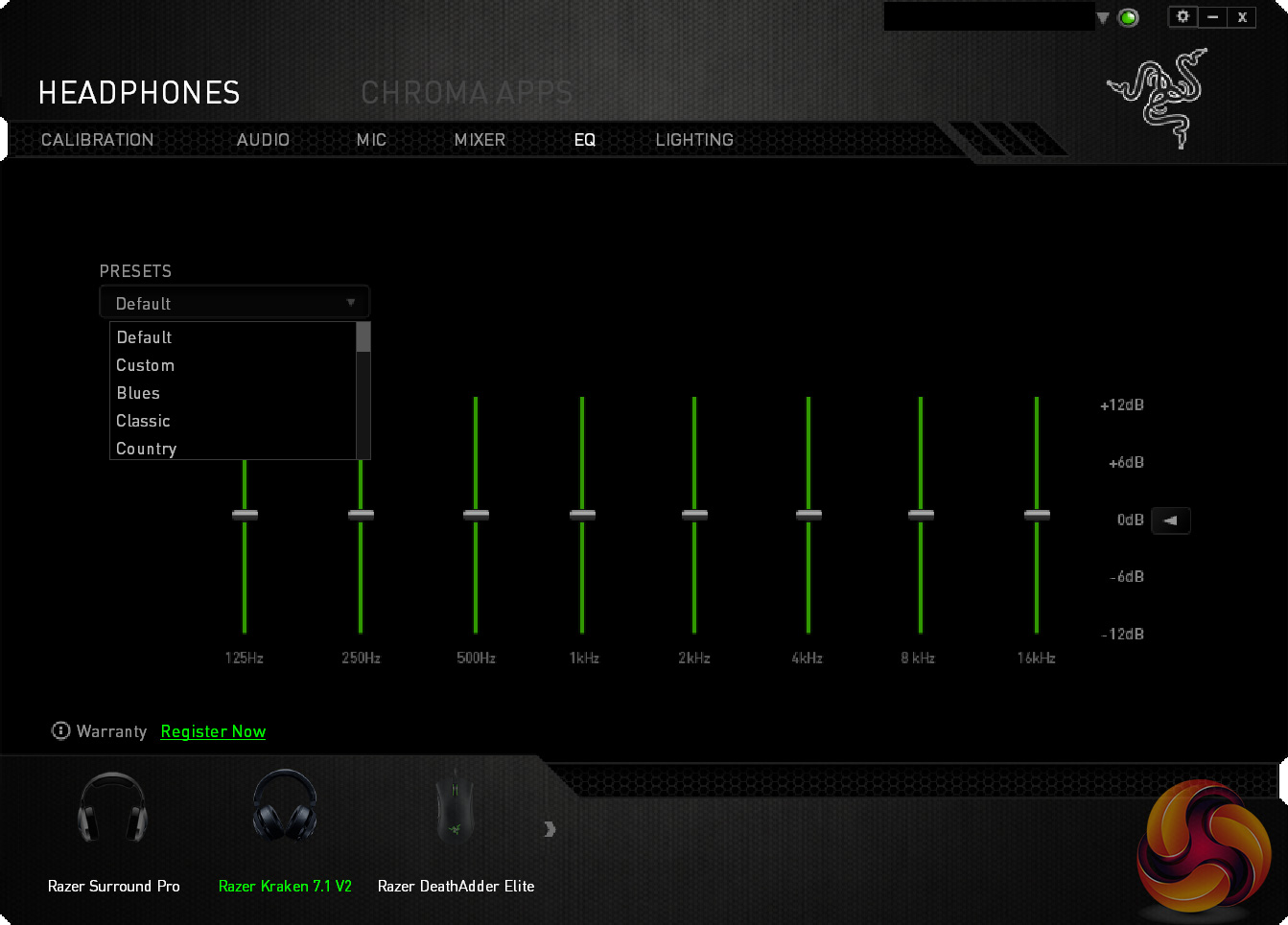The height and width of the screenshot is (925, 1288).
Task: Select the Headphones section heading
Action: (139, 93)
